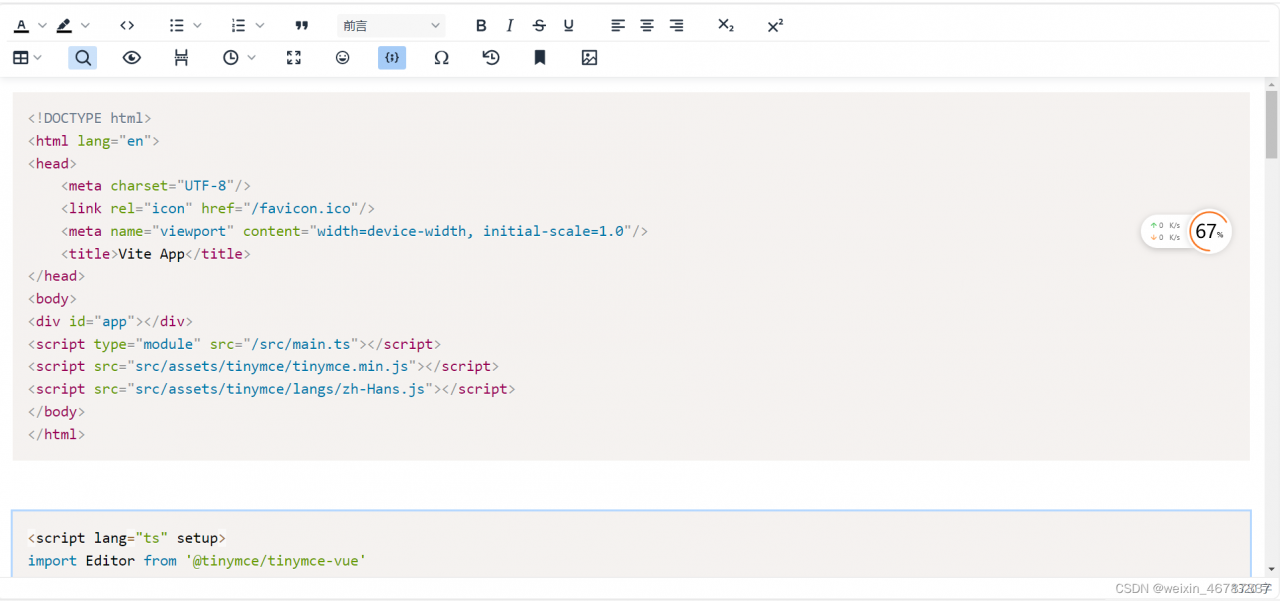Apply the text color button
Viewport: 1280px width, 601px height.
[x=21, y=25]
